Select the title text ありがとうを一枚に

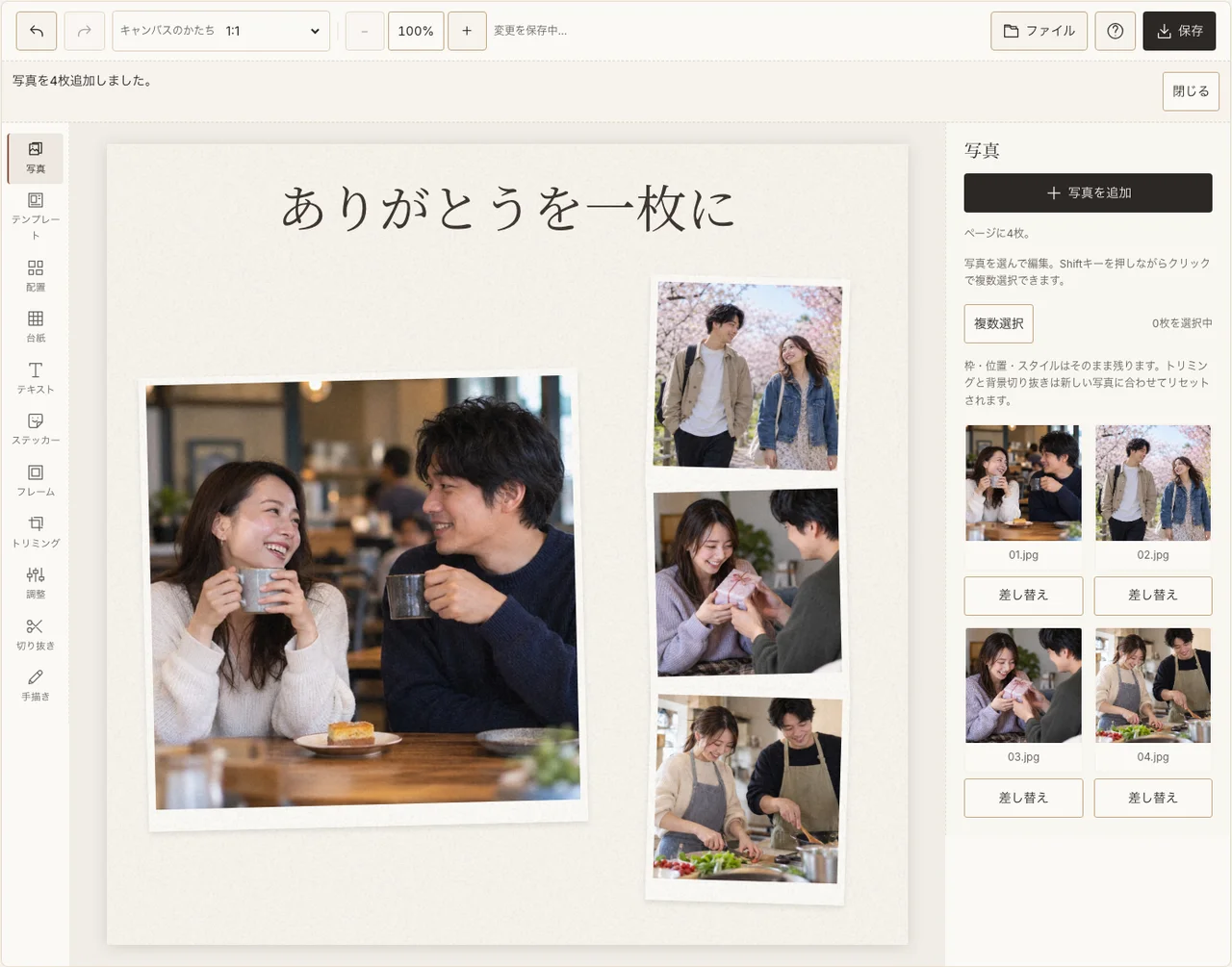[x=508, y=209]
